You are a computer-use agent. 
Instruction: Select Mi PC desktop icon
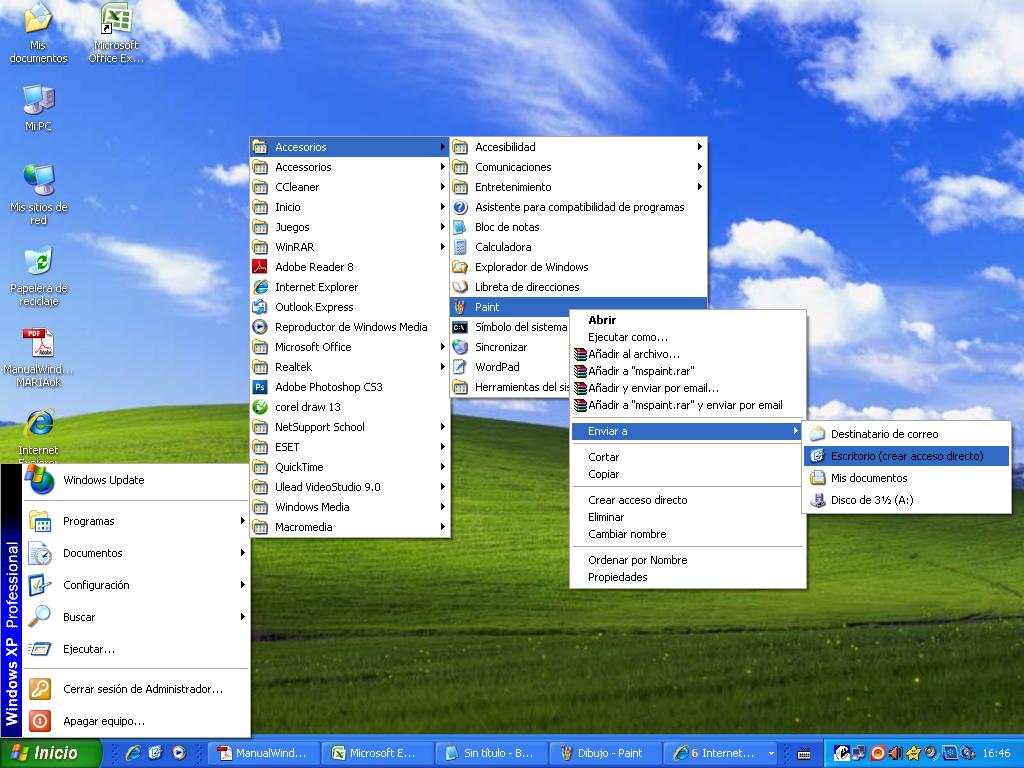coord(39,108)
